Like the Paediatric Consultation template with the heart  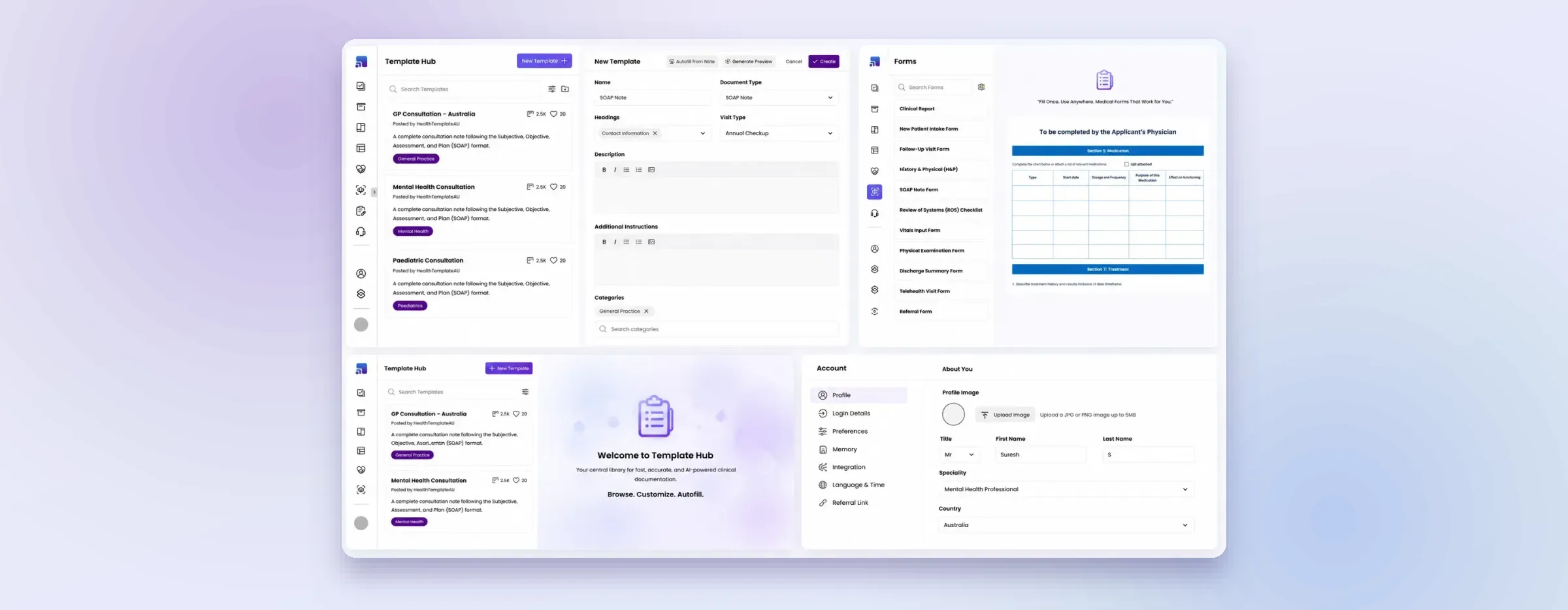553,260
